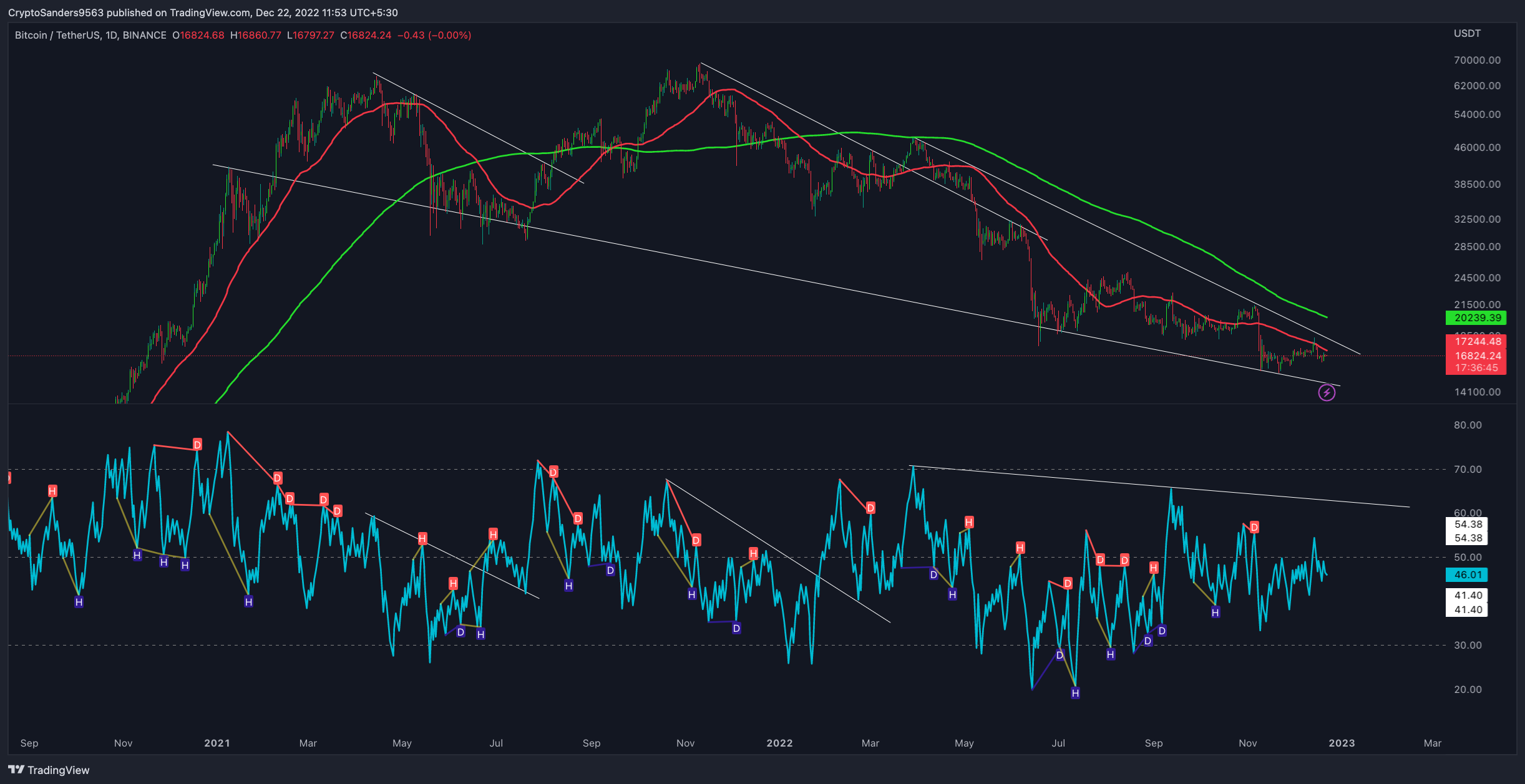Click the close price value C16824.24
This screenshot has width=1525, height=784.
pyautogui.click(x=366, y=35)
